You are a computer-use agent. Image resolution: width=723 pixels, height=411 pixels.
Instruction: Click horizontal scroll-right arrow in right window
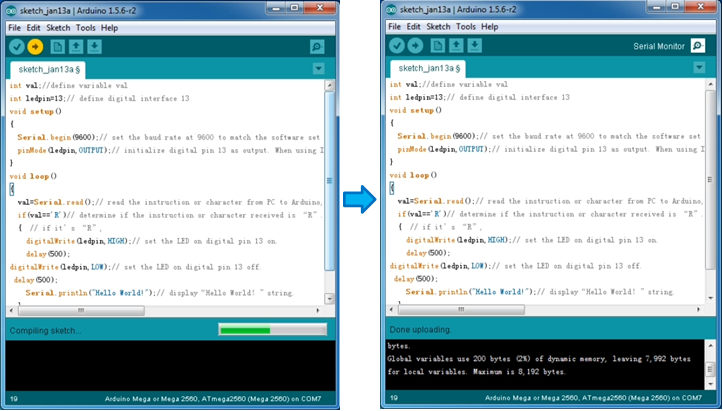click(698, 310)
